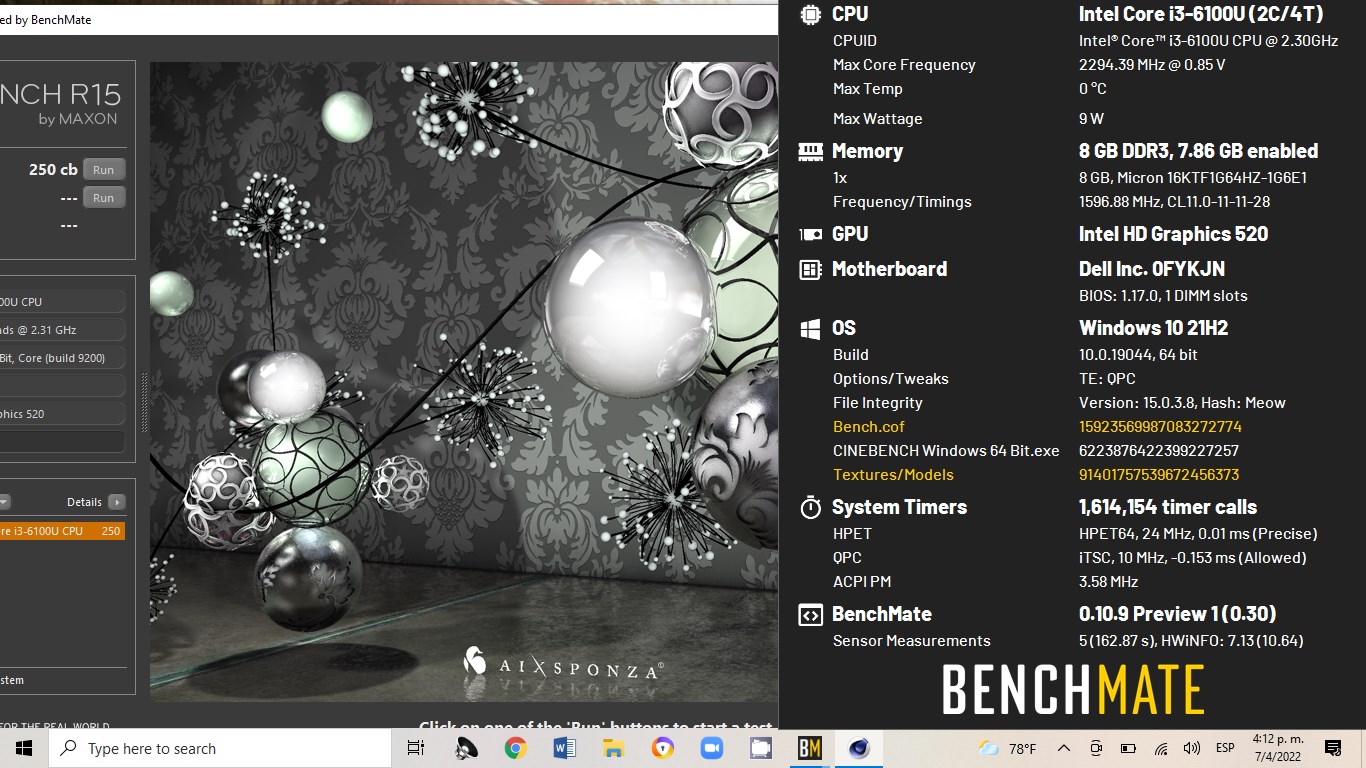1366x768 pixels.
Task: Click the CPU chip icon in BenchMate
Action: click(810, 14)
